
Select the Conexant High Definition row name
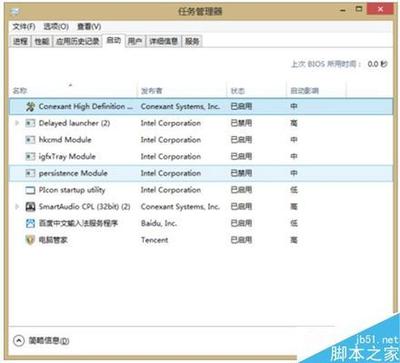(x=86, y=107)
